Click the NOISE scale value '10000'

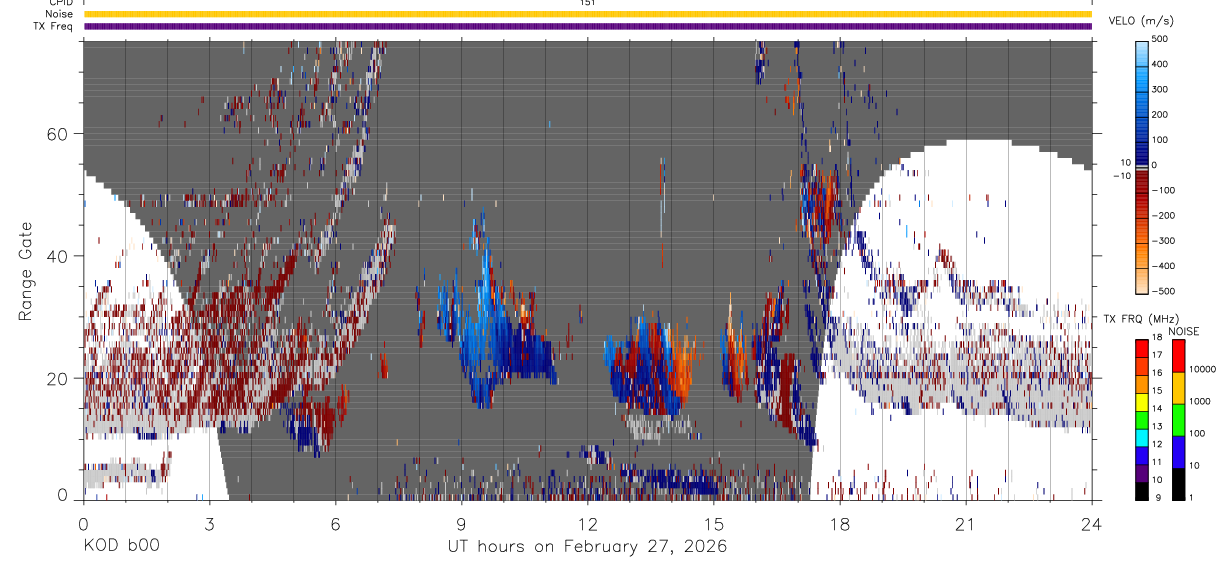click(x=1202, y=369)
